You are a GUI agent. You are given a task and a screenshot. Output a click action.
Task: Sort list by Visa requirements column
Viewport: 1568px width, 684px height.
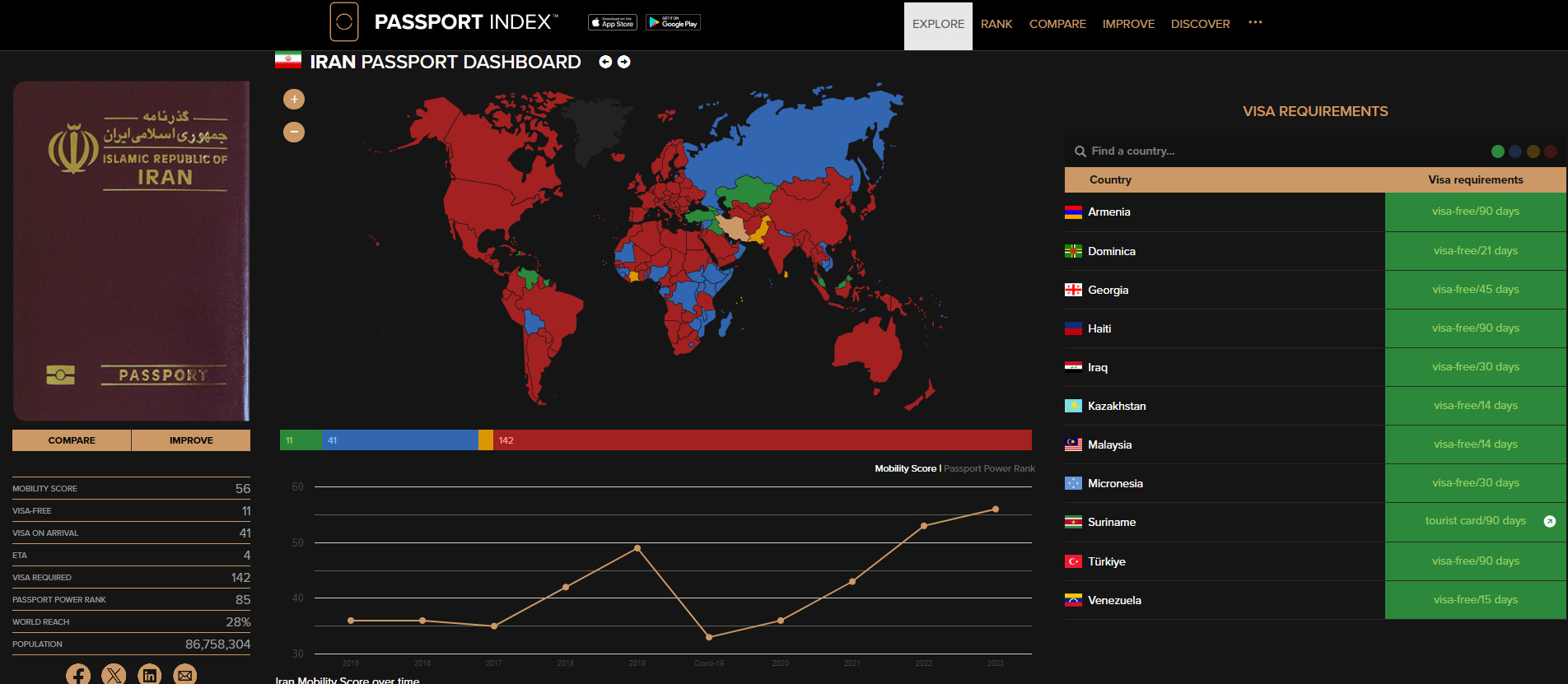(x=1475, y=179)
